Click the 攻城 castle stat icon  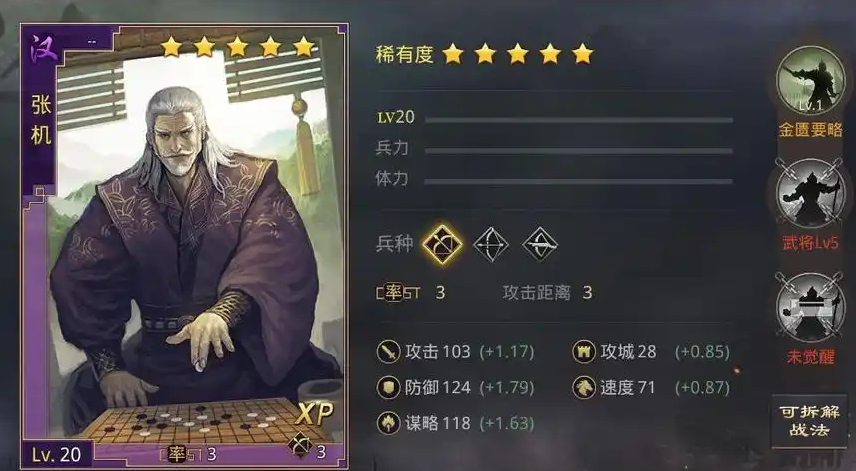click(x=584, y=352)
